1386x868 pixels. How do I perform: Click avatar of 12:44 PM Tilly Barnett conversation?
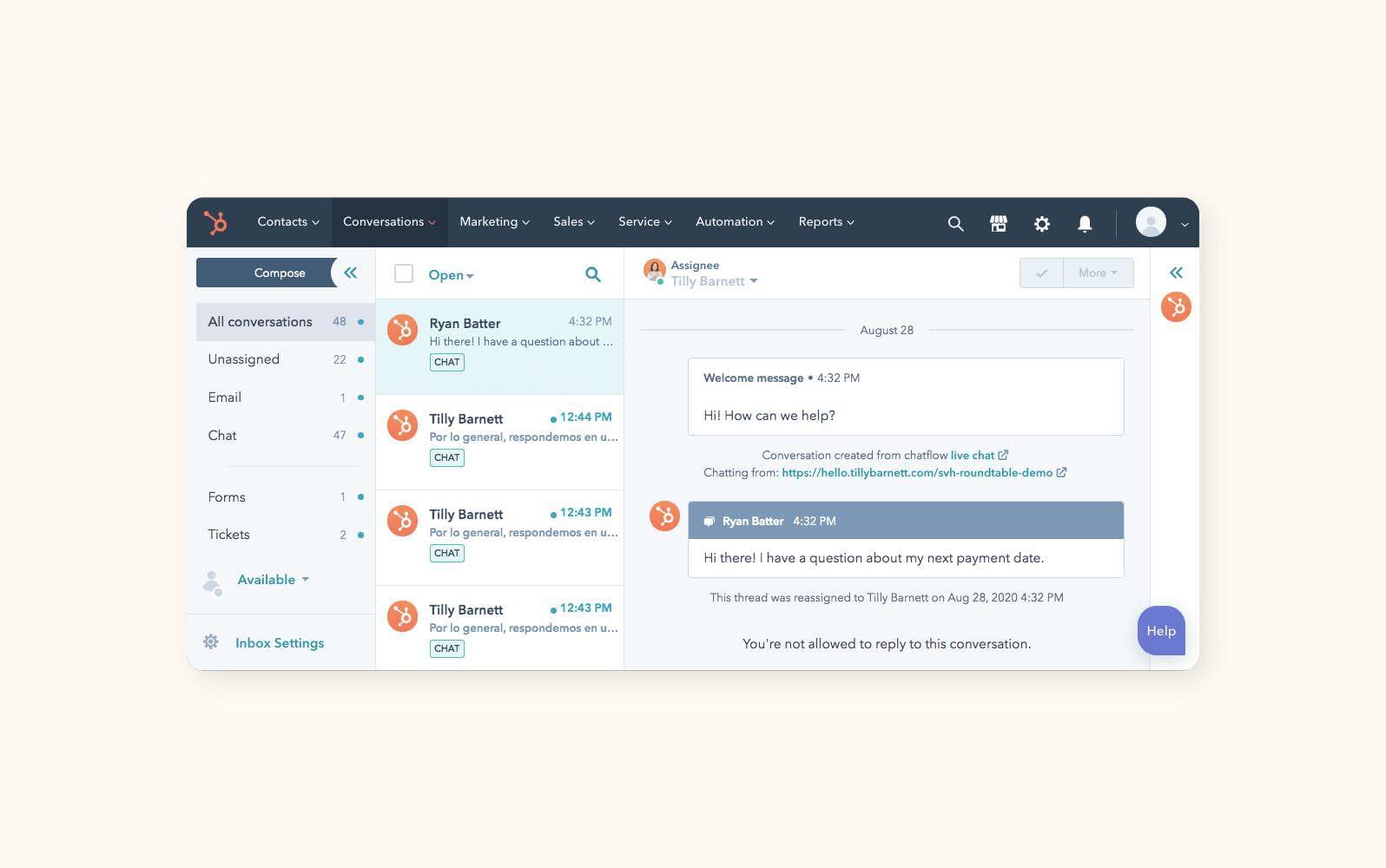[402, 425]
